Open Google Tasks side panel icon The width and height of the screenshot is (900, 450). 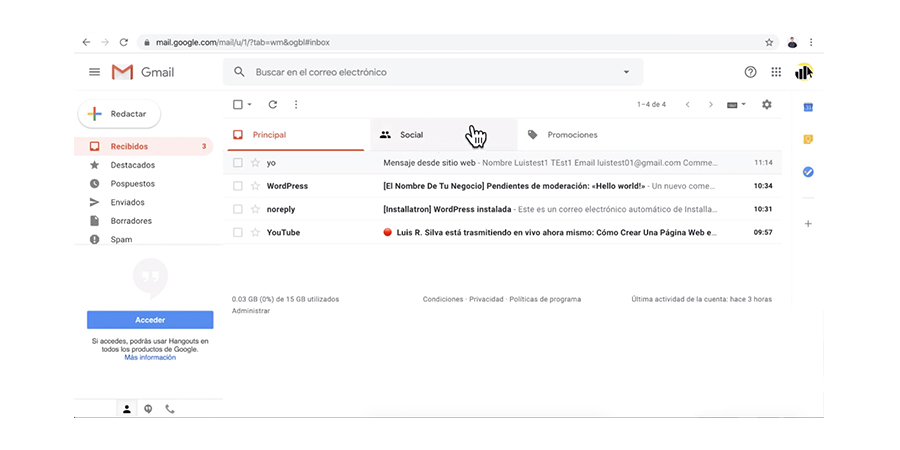(808, 172)
